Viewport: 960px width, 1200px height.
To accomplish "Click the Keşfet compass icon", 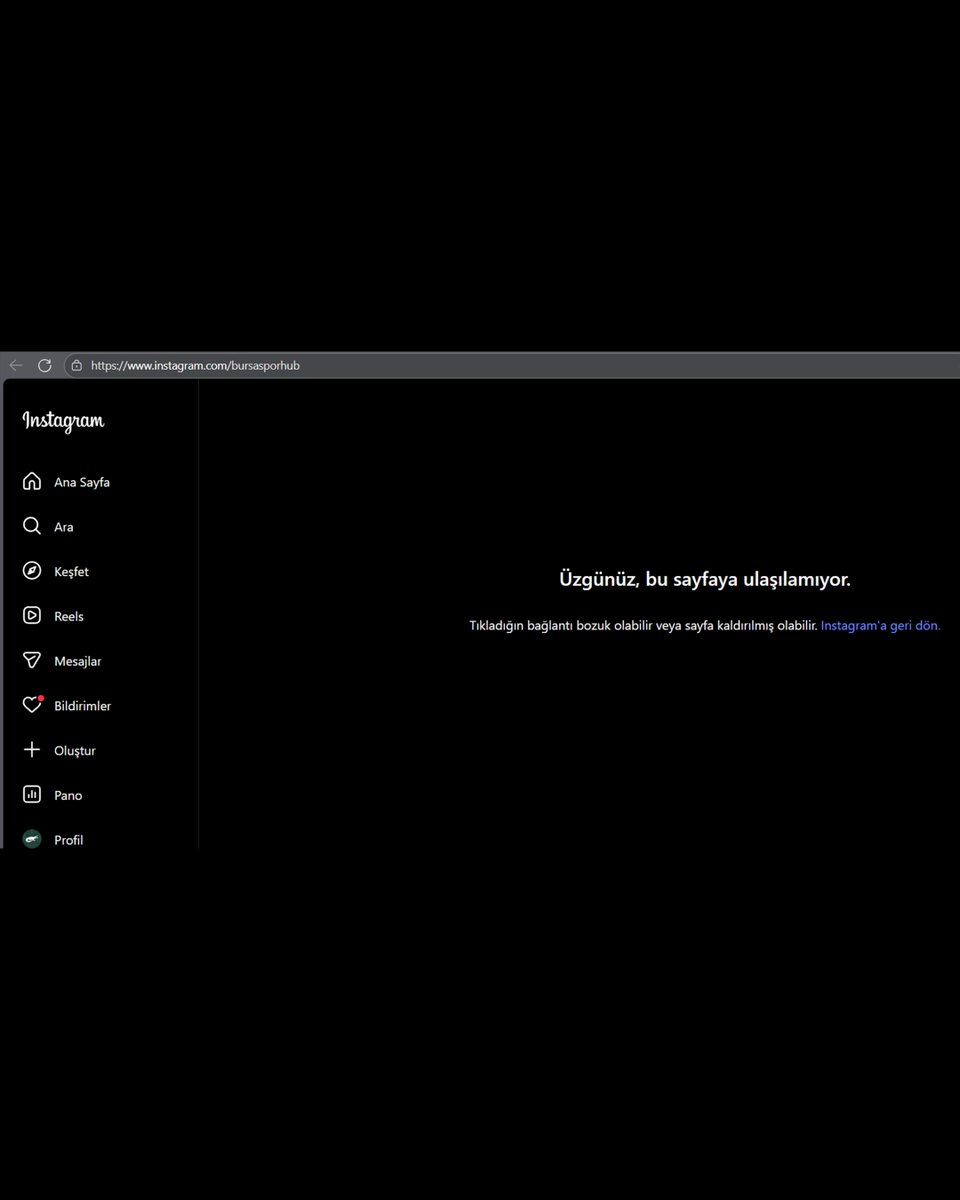I will coord(32,571).
